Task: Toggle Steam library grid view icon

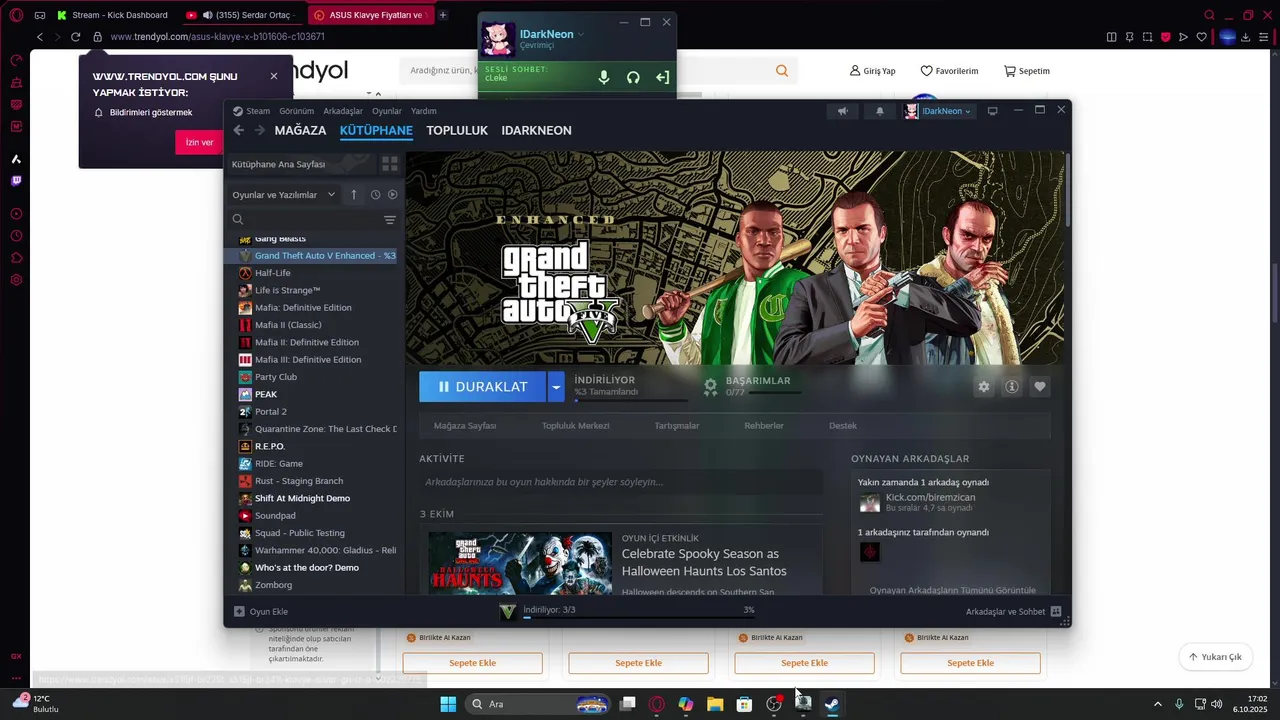Action: 390,164
